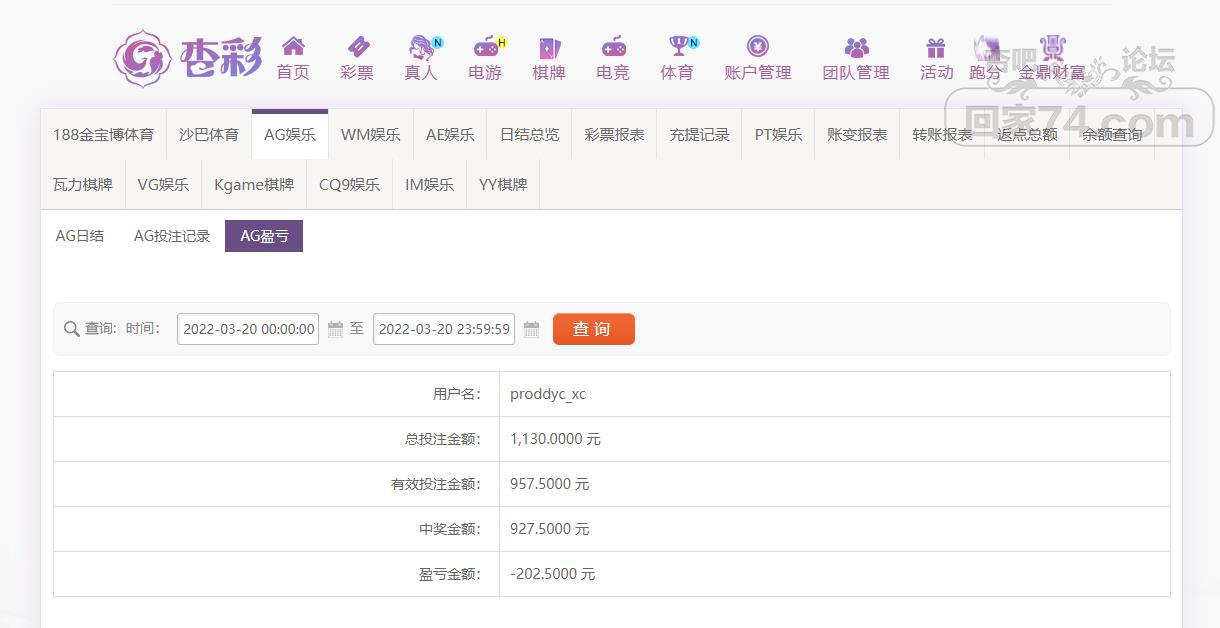Click the 总投注金额 row label
The width and height of the screenshot is (1220, 628).
(443, 439)
